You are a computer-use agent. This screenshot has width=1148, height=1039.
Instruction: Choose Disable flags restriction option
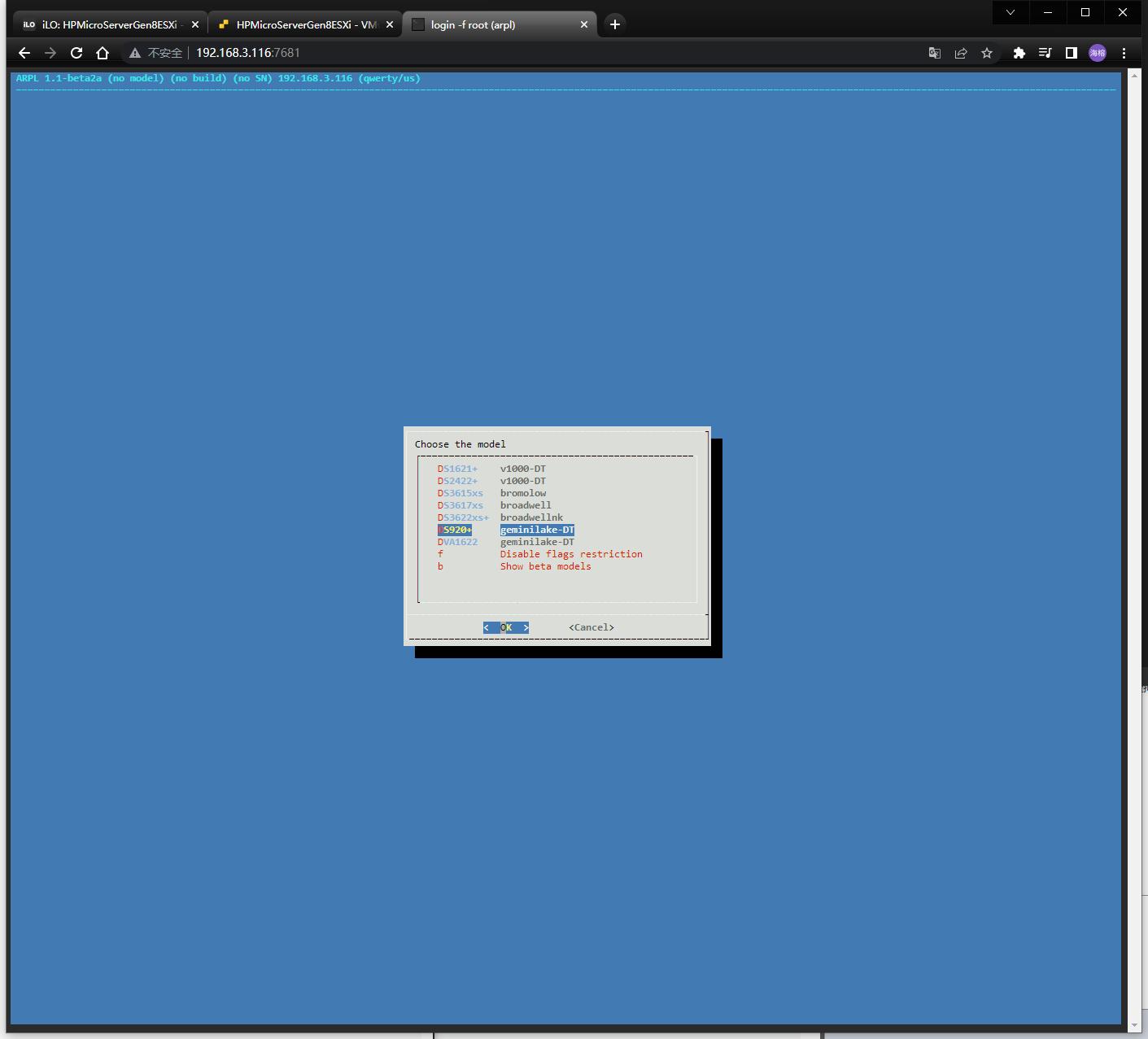coord(570,554)
